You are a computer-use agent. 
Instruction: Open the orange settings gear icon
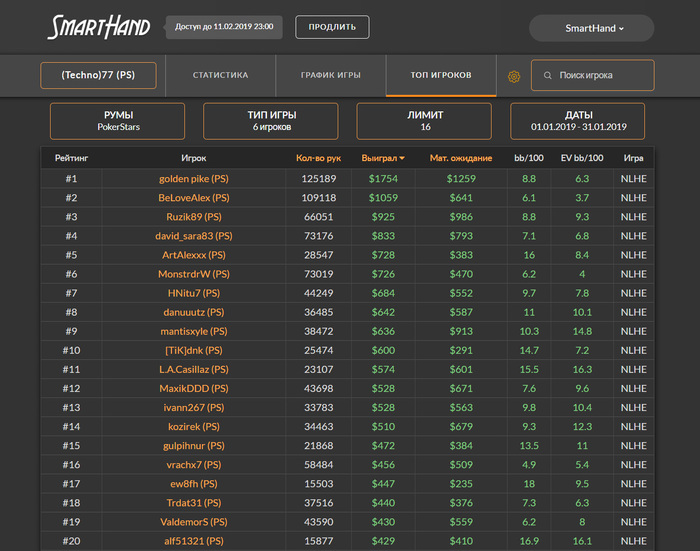pos(514,76)
